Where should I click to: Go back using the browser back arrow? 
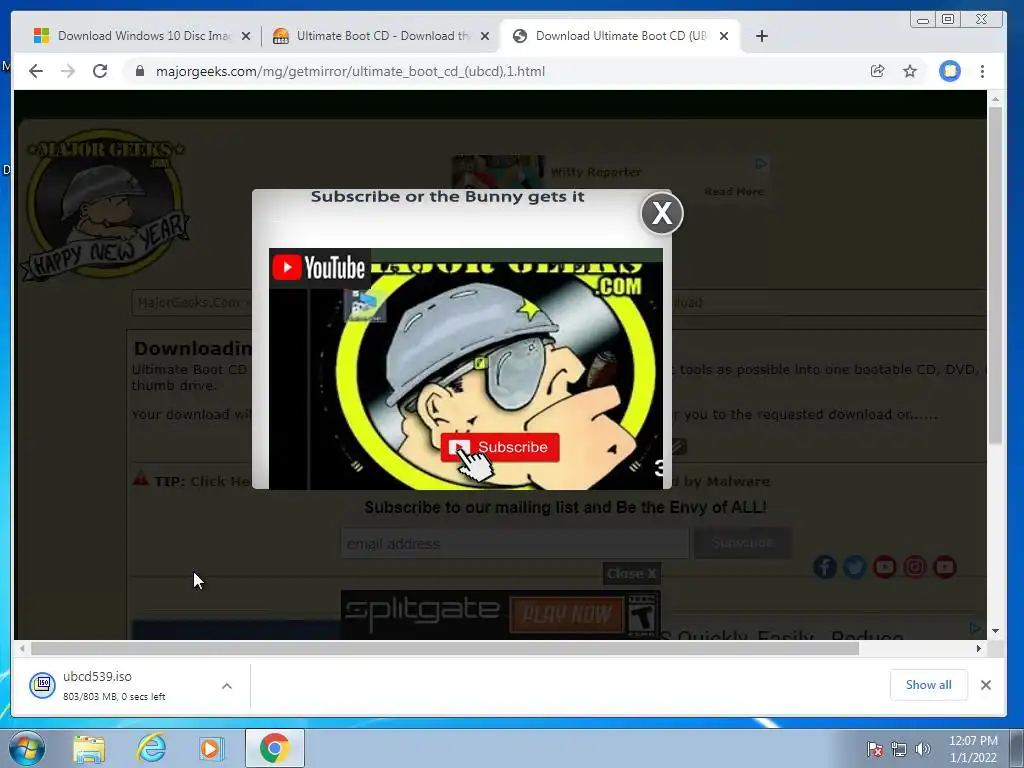pyautogui.click(x=36, y=71)
